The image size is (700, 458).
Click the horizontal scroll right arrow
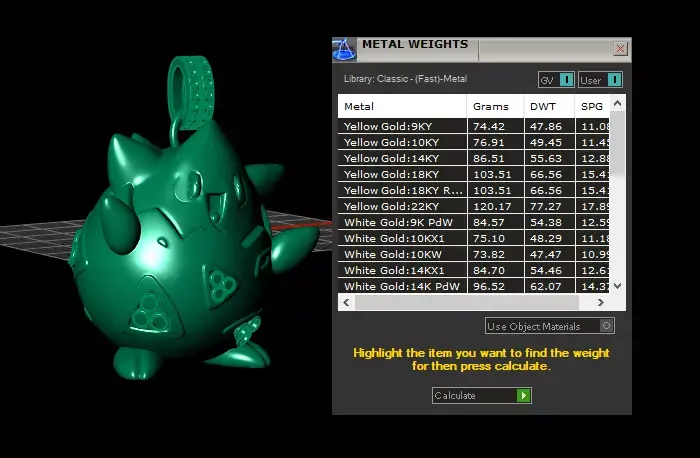(600, 302)
